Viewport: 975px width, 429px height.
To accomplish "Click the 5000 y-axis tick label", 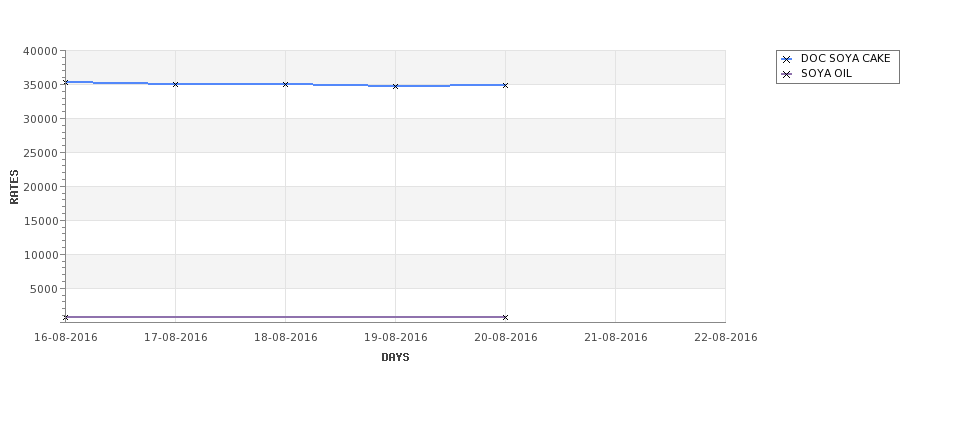I will point(44,288).
